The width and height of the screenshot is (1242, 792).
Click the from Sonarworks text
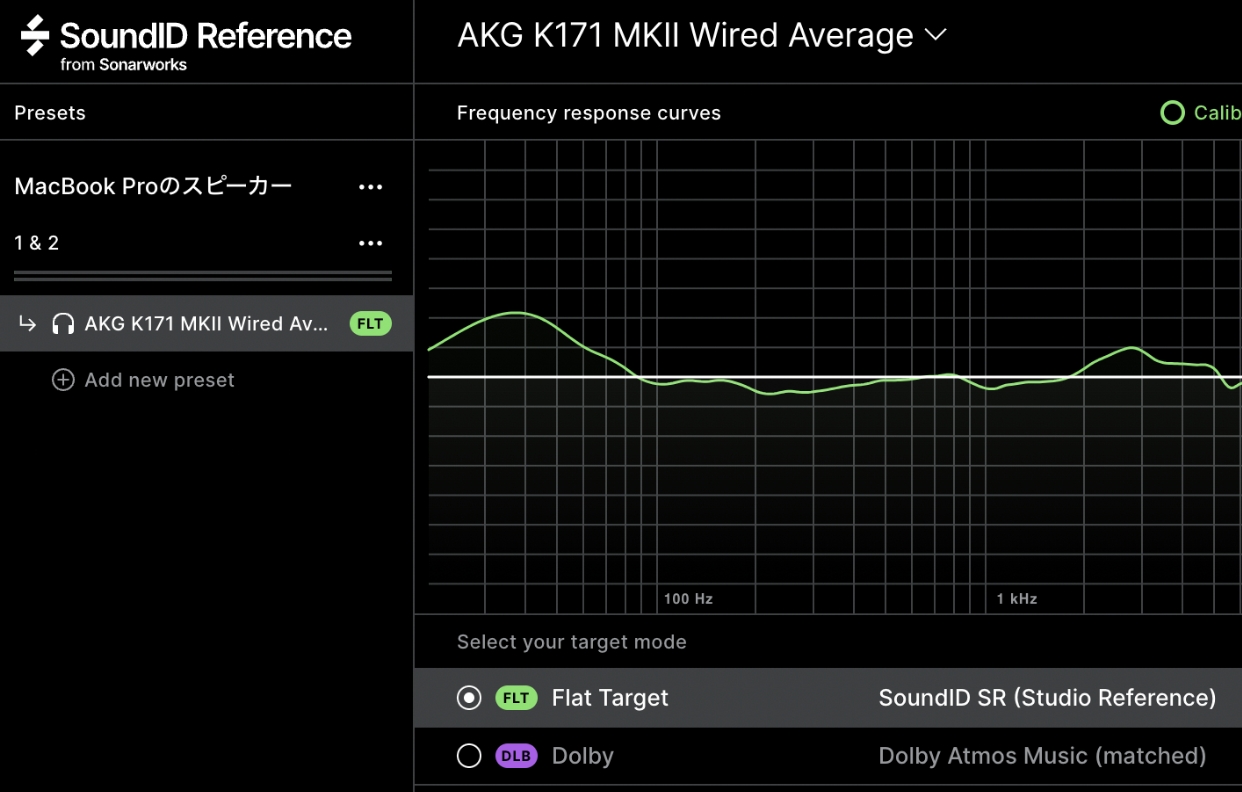pyautogui.click(x=124, y=65)
